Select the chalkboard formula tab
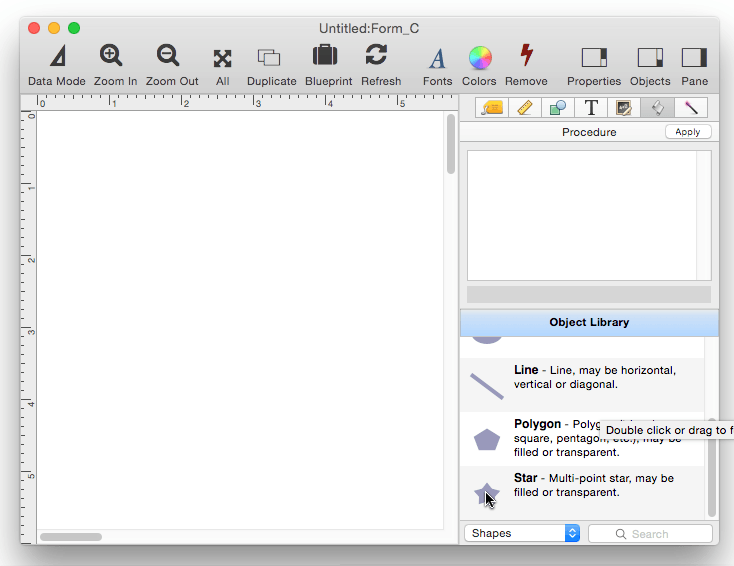The image size is (734, 566). [x=624, y=108]
